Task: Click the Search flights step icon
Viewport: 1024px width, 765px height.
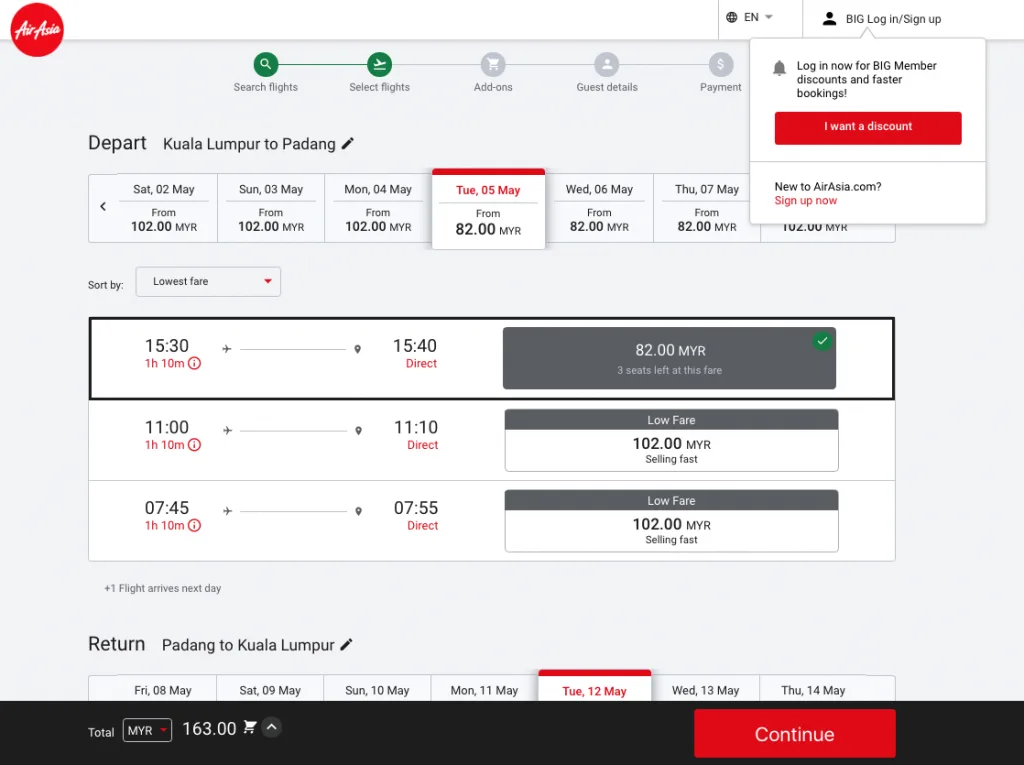Action: (x=265, y=64)
